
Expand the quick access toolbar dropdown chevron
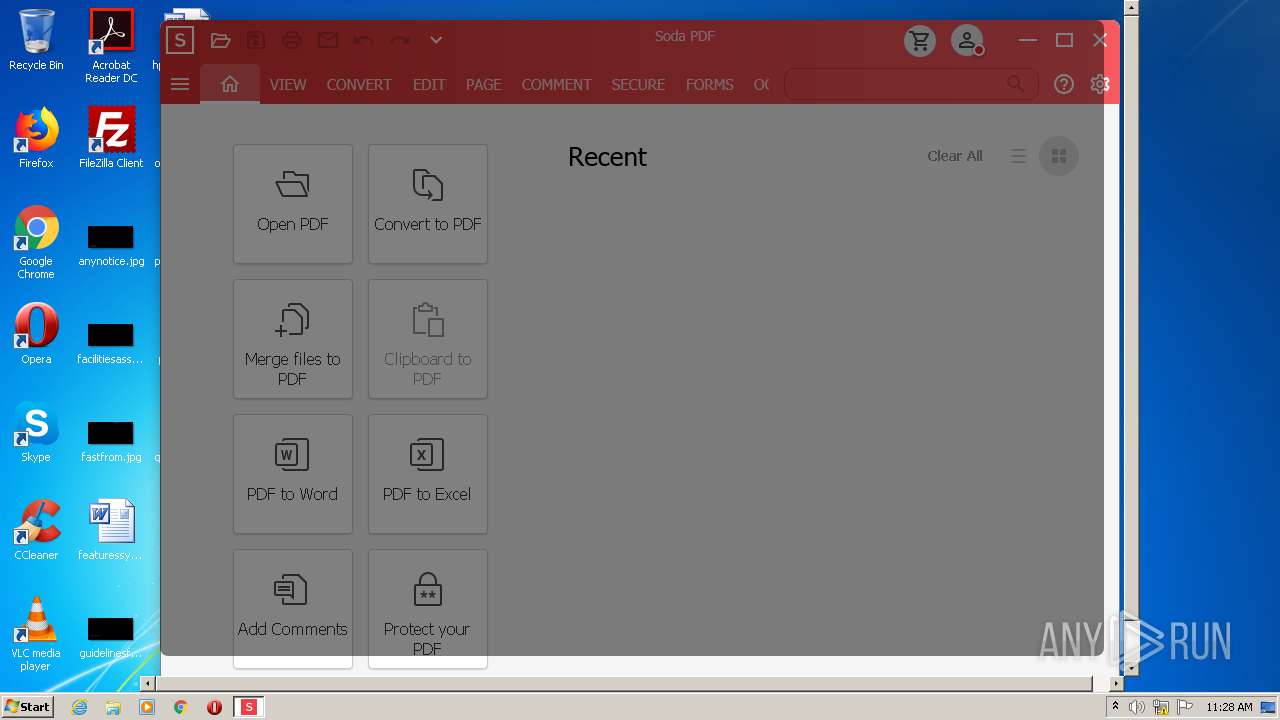point(436,40)
